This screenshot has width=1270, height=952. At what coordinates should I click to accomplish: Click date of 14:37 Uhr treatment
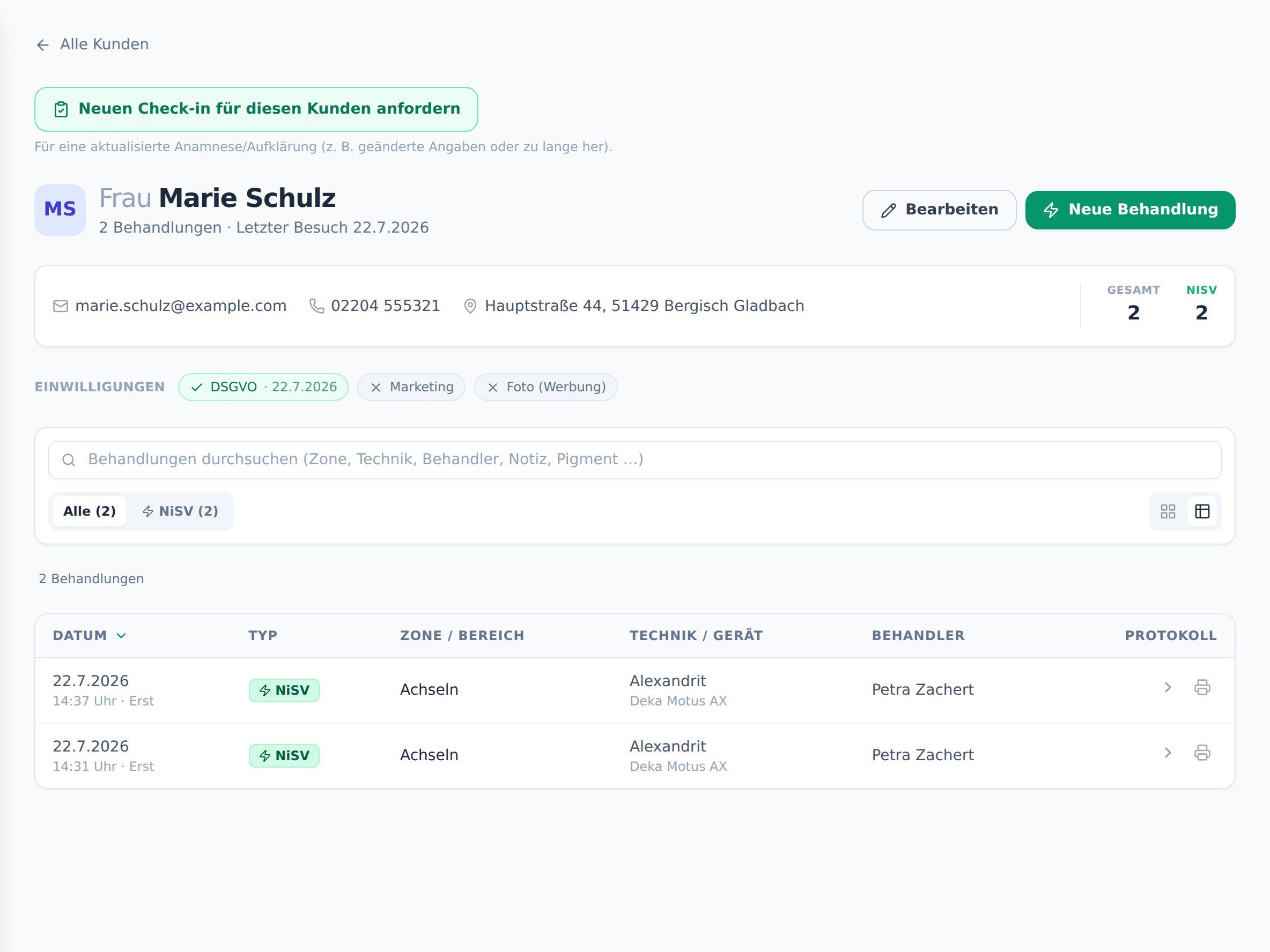tap(91, 681)
